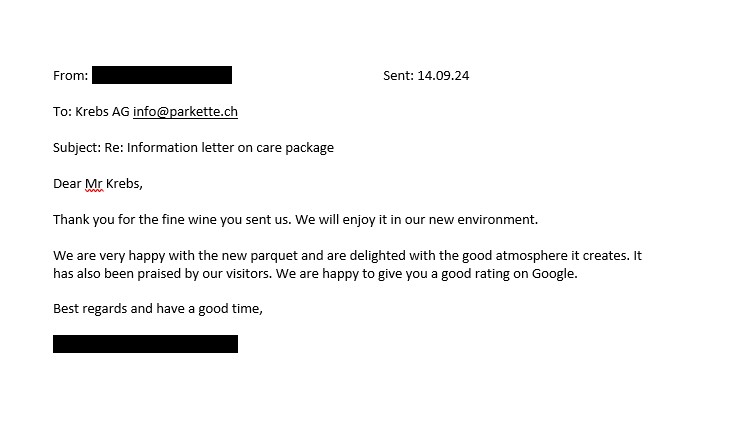Click the Krebs AG recipient name
The height and width of the screenshot is (421, 732).
click(102, 112)
